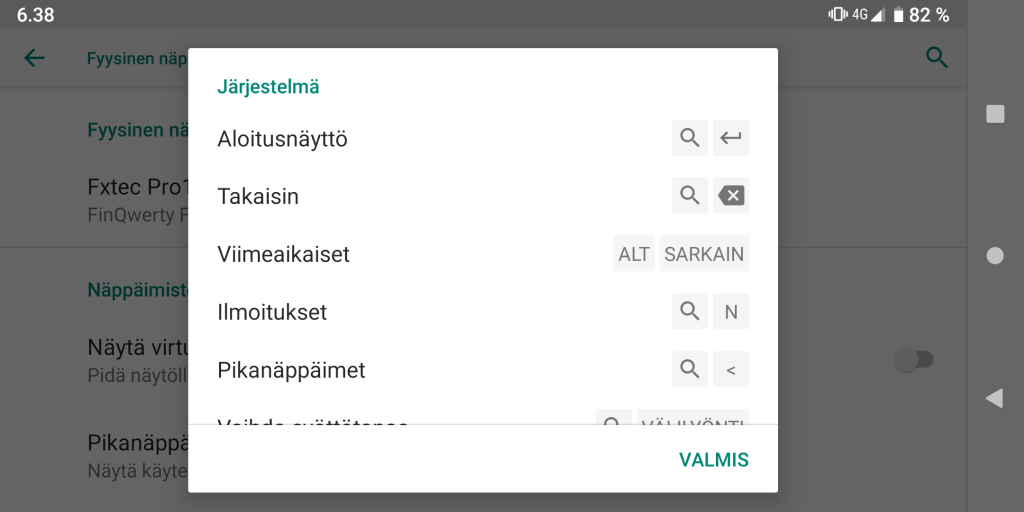Viewport: 1024px width, 512px height.
Task: Tap the enter key icon beside Aloitusnäyttö
Action: (731, 138)
